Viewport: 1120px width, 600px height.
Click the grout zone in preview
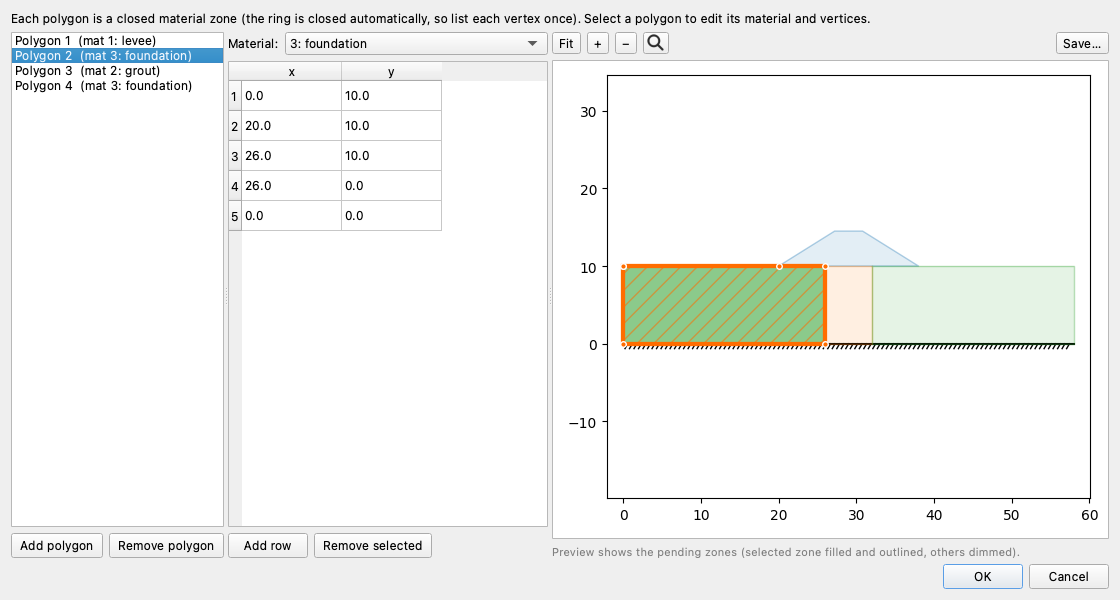[849, 306]
